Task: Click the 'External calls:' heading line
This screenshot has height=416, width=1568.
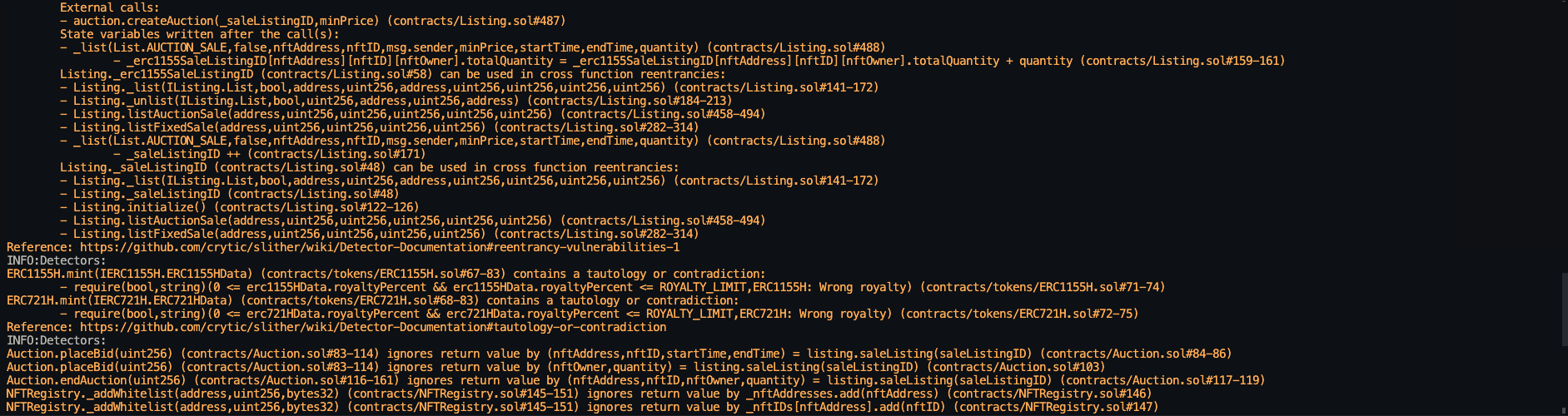Action: [x=109, y=7]
